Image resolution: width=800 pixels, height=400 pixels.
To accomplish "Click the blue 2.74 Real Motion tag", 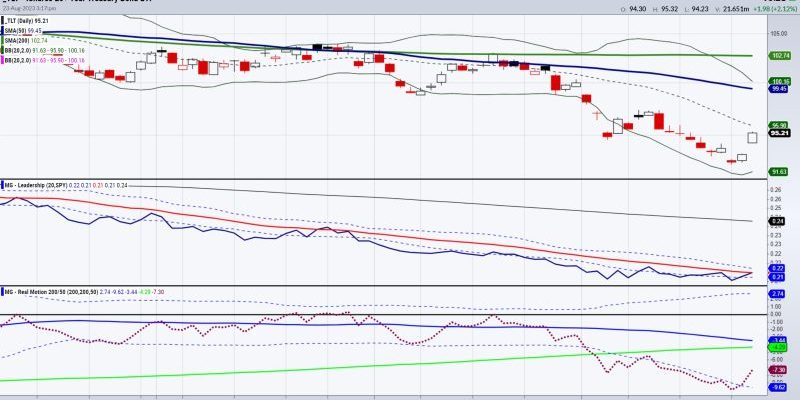I will point(778,294).
